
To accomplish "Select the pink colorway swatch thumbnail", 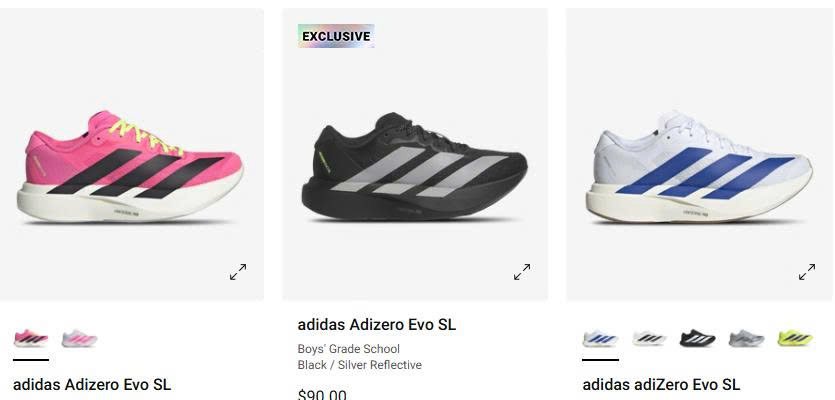I will coord(31,338).
